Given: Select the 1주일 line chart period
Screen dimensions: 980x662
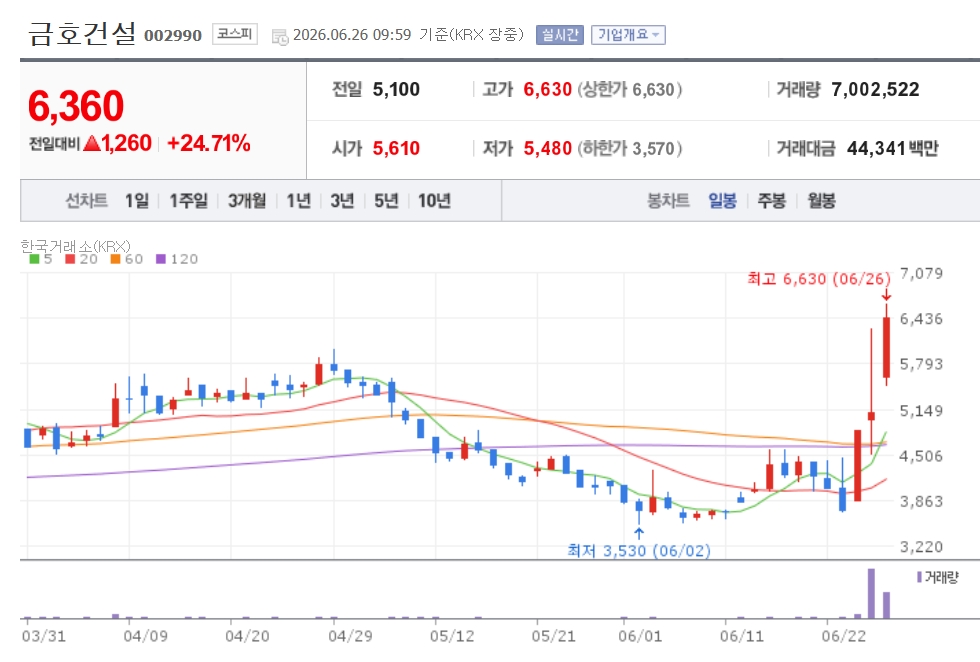Looking at the screenshot, I should [188, 201].
